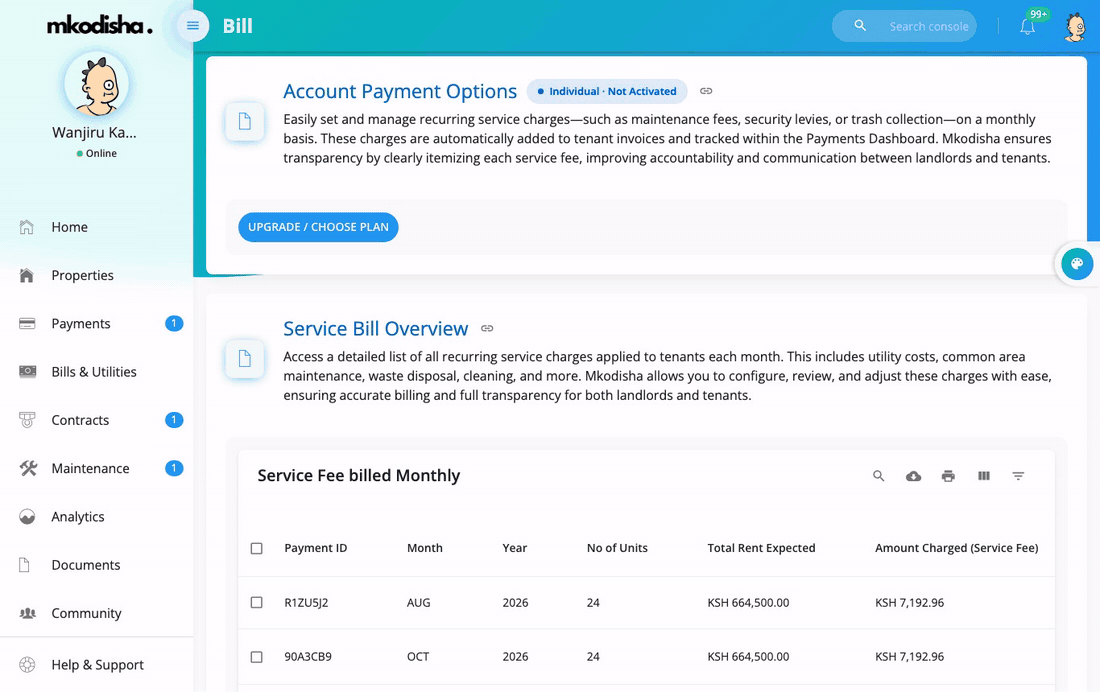Collapse sidebar with hamburger menu button
Viewport: 1100px width, 692px height.
192,26
